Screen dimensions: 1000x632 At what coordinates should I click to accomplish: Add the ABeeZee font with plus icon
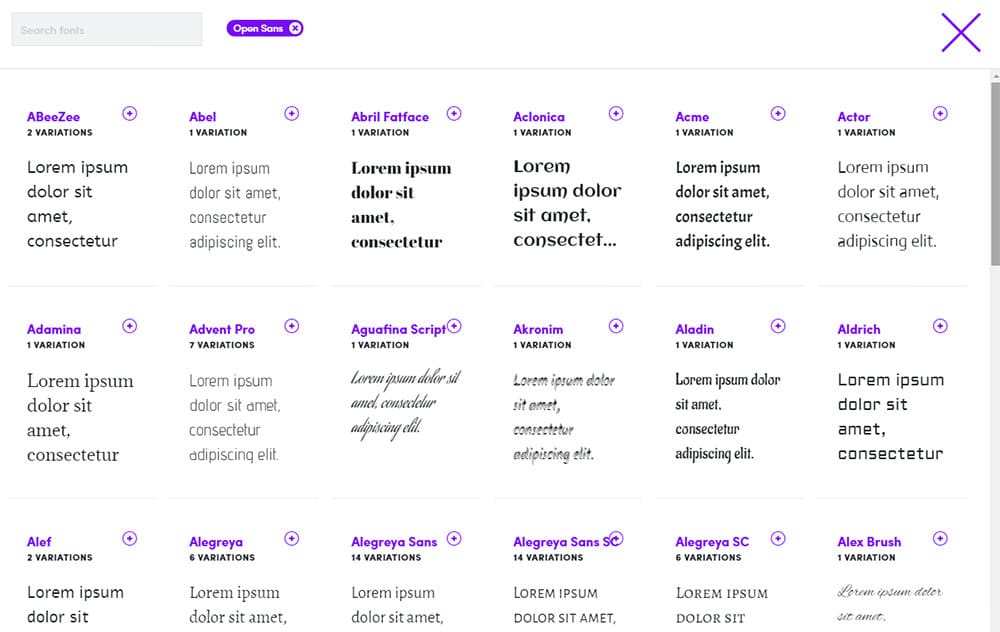[130, 114]
